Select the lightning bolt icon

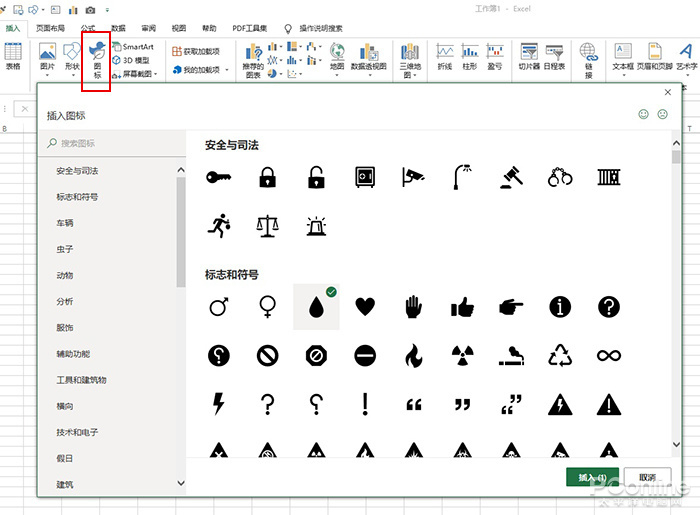point(219,404)
